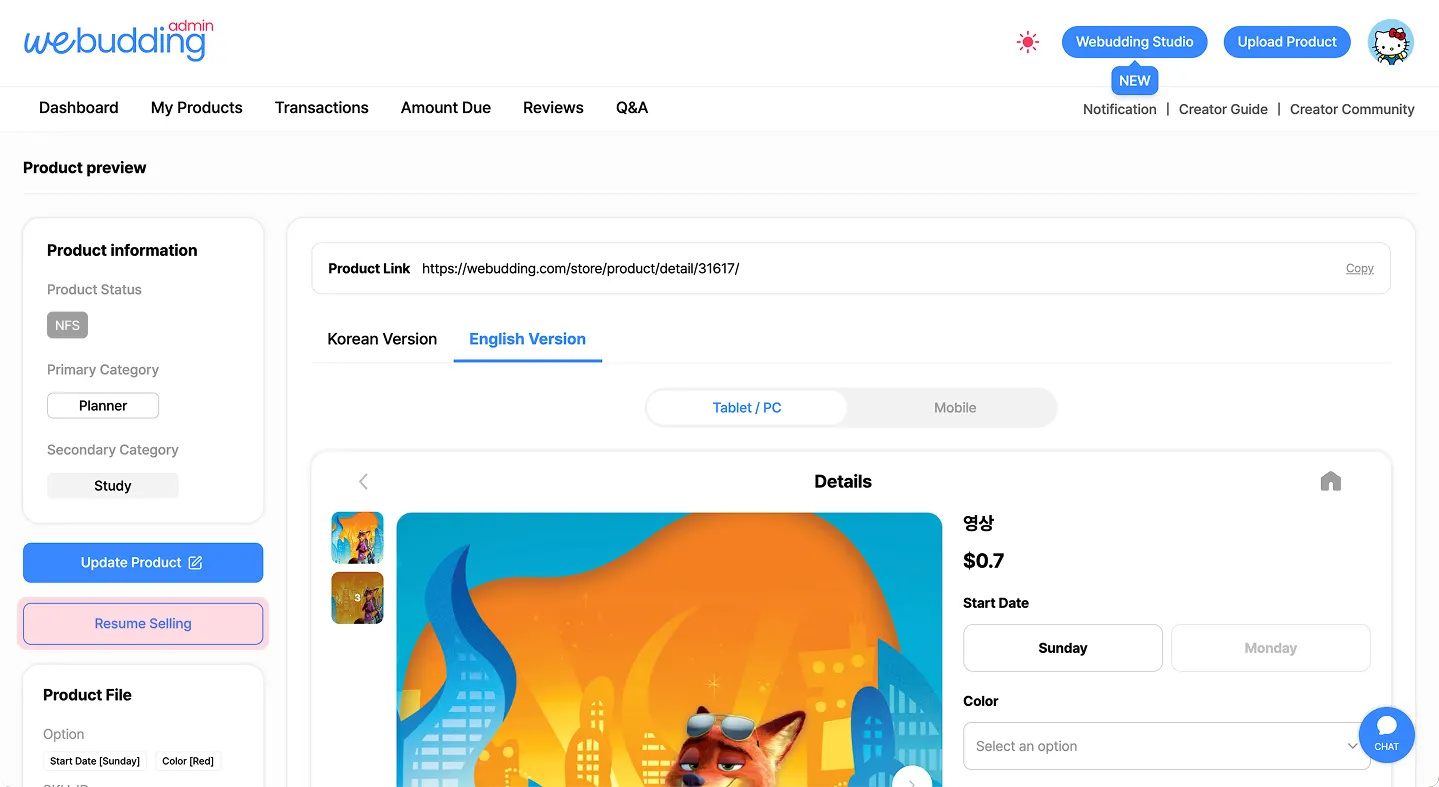
Task: Click the Study secondary category field
Action: (113, 485)
